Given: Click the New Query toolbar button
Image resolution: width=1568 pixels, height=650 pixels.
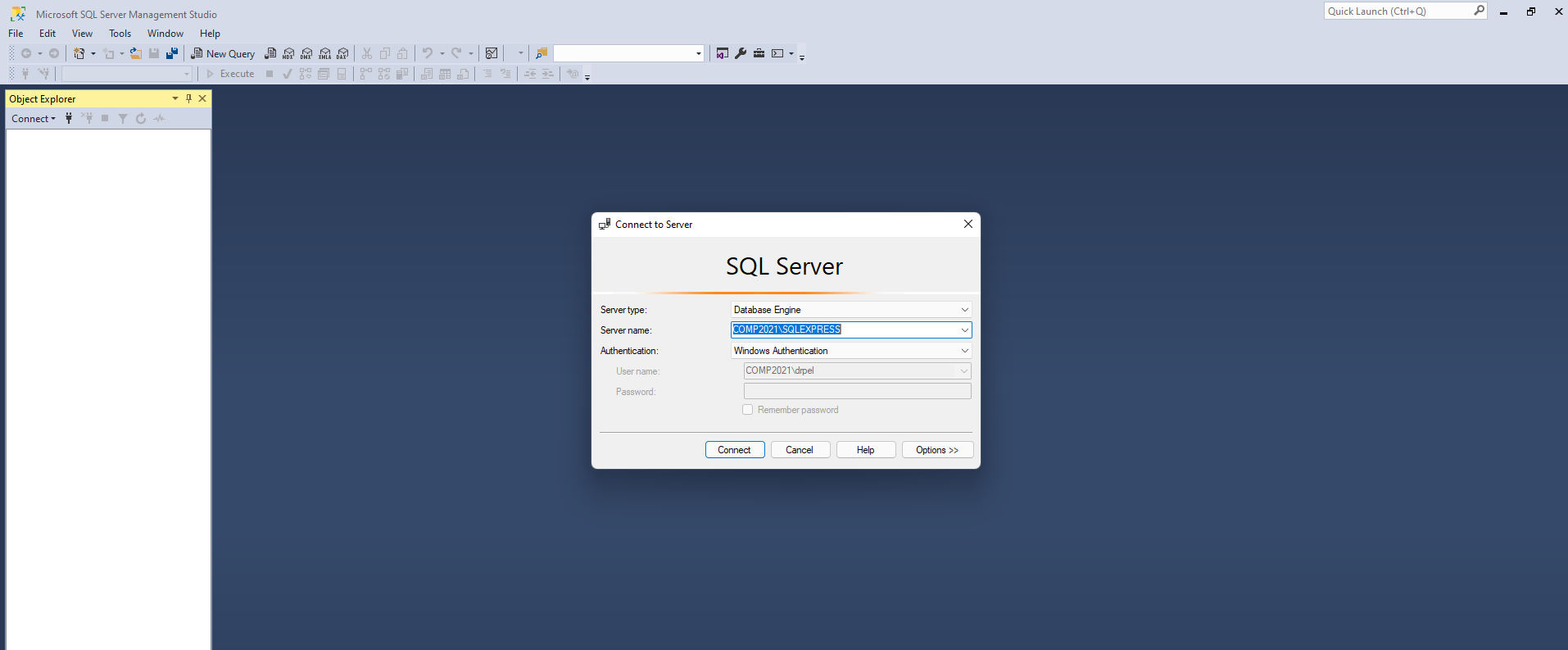Looking at the screenshot, I should pos(223,53).
